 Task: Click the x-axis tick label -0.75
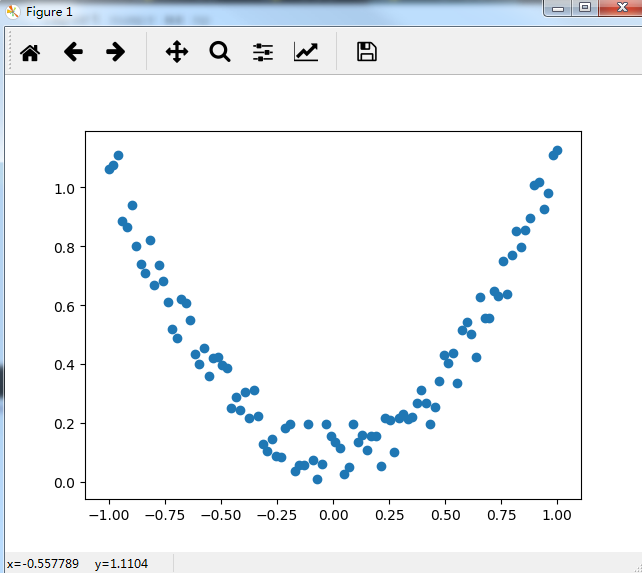(165, 515)
